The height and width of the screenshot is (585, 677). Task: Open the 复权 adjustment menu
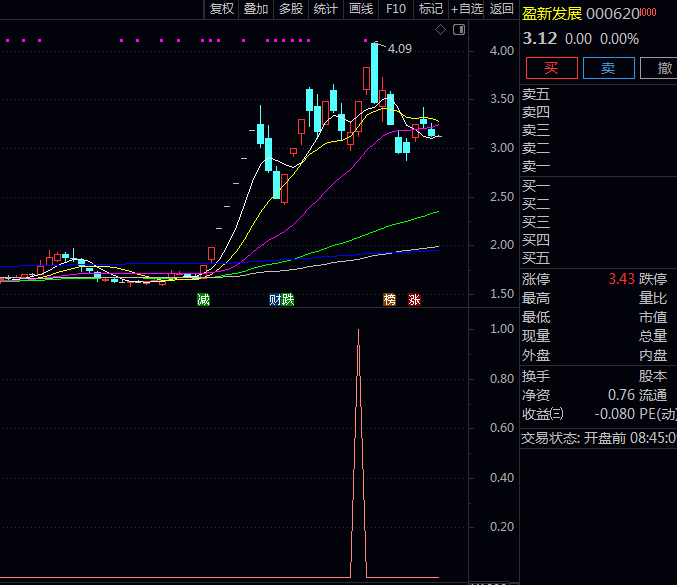click(221, 9)
